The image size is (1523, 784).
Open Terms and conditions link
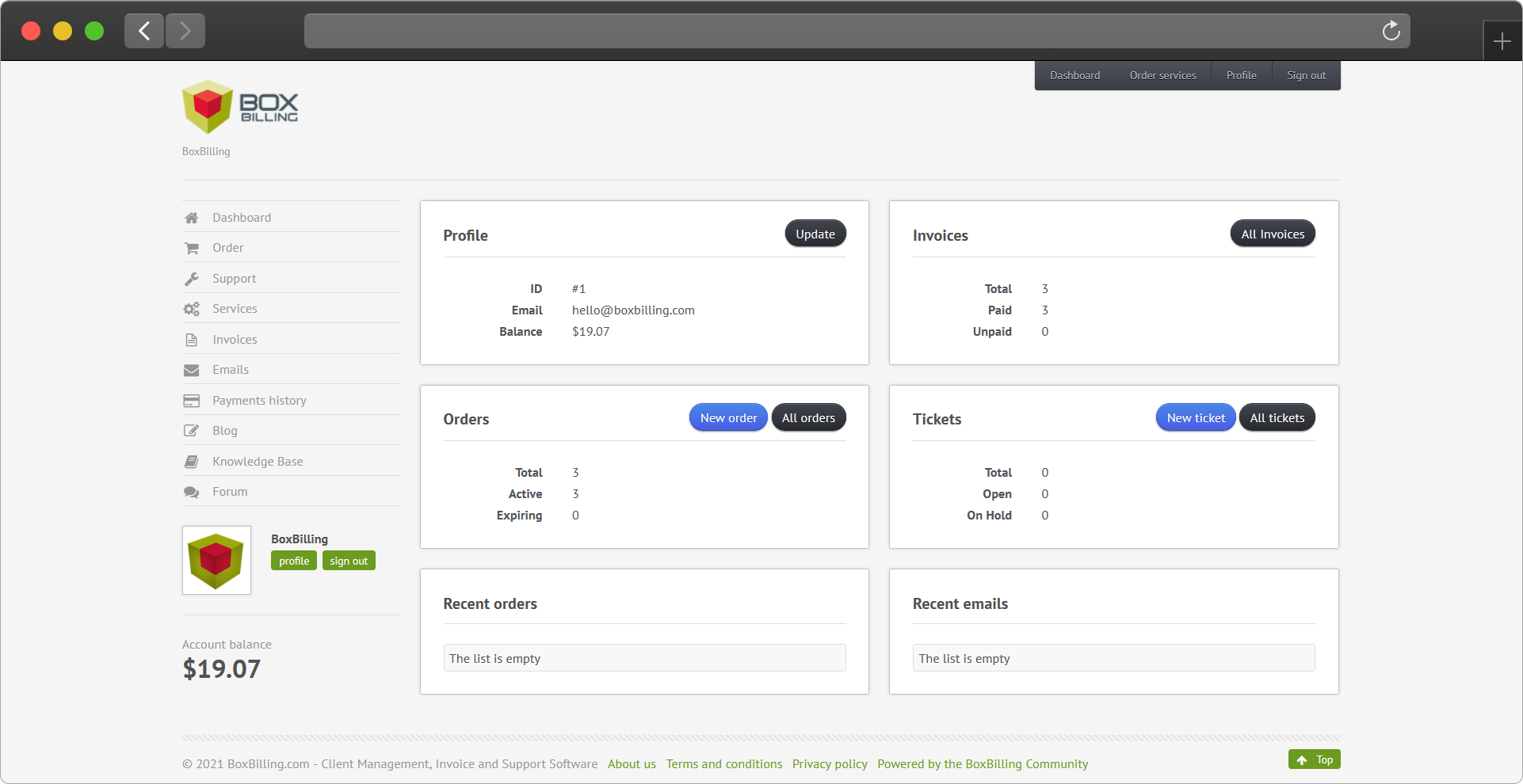[x=723, y=764]
